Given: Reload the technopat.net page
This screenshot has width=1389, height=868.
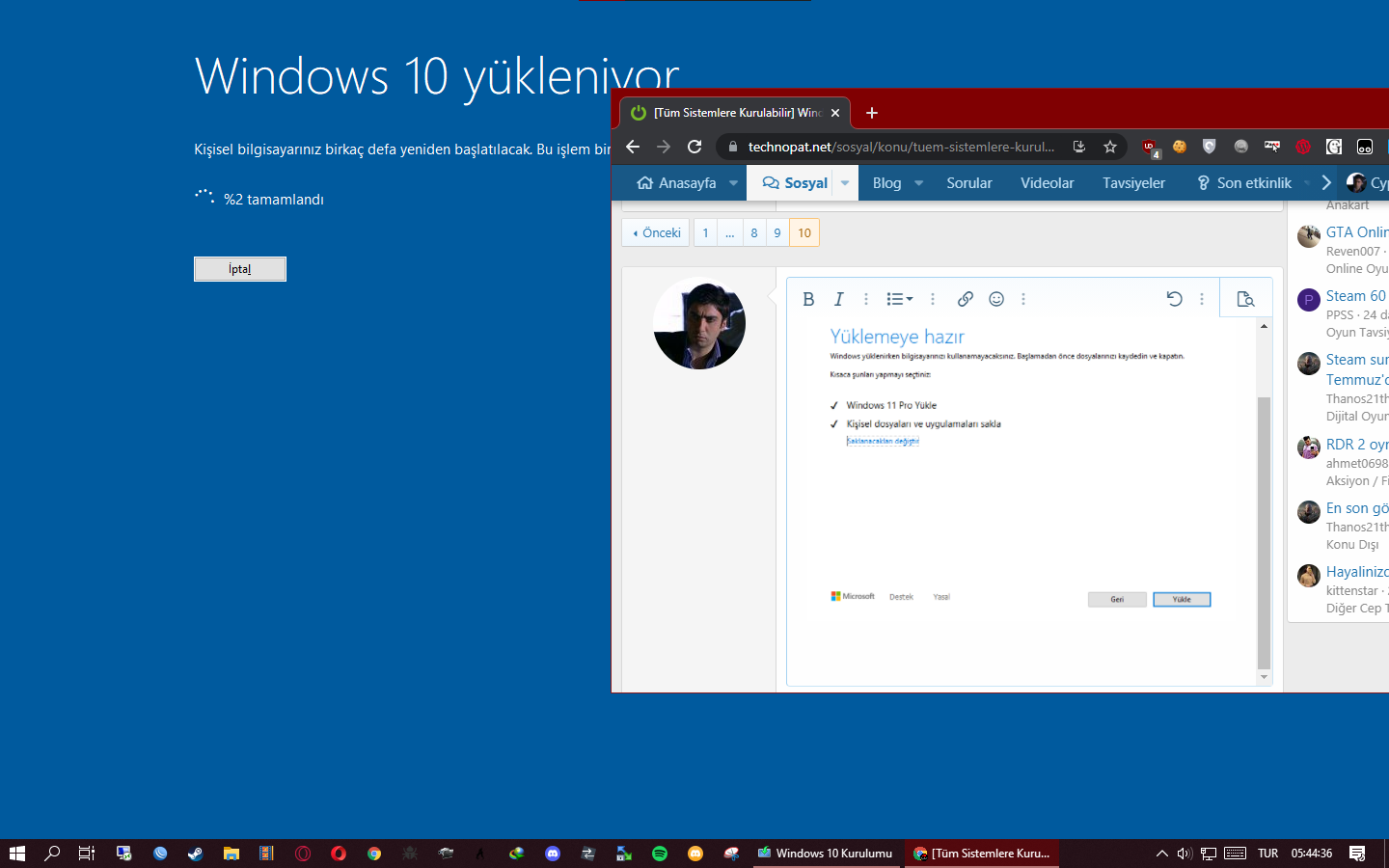Looking at the screenshot, I should [694, 147].
